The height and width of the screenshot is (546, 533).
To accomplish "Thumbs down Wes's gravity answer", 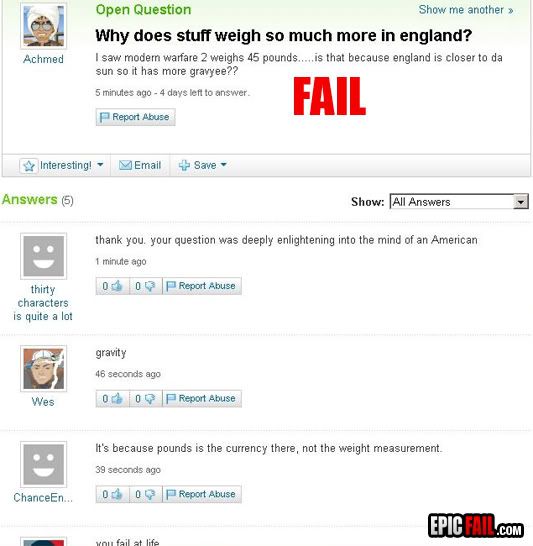I will [146, 398].
